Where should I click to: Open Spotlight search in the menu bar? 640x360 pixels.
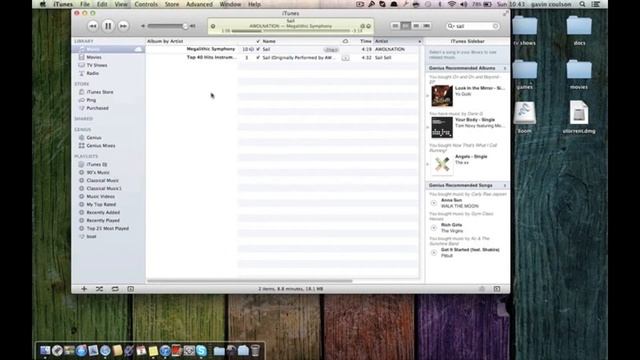point(582,4)
